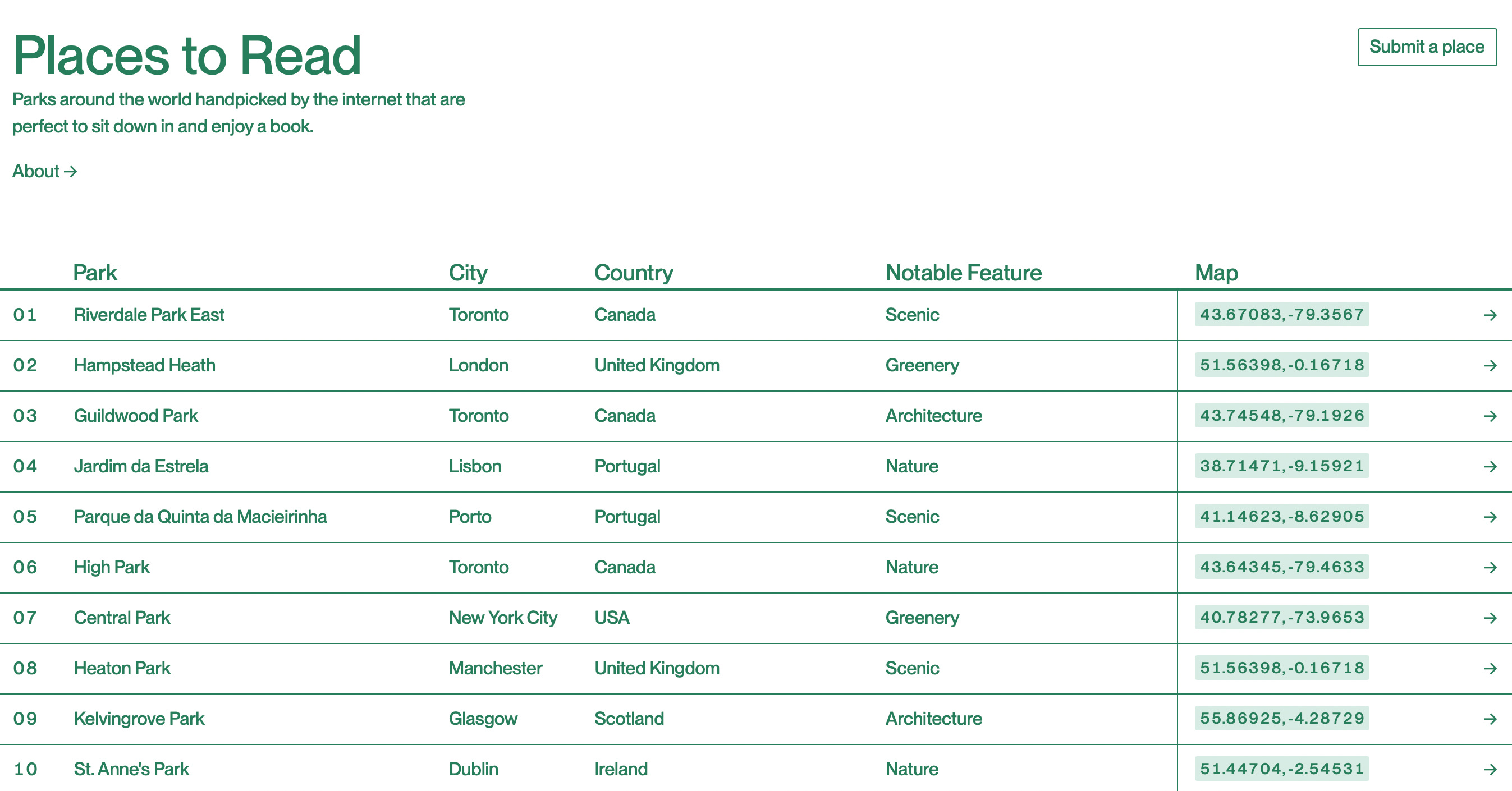The image size is (1512, 791).
Task: Click Scotland in the Country column
Action: pos(629,719)
